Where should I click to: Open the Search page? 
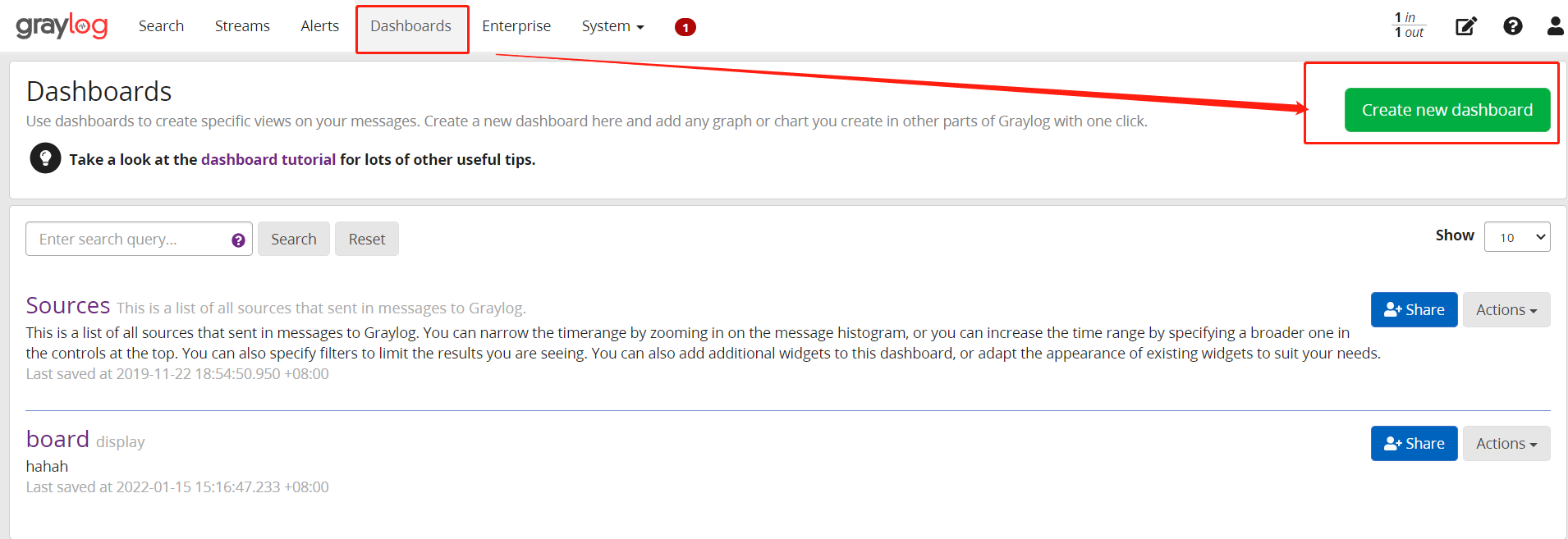click(x=161, y=26)
